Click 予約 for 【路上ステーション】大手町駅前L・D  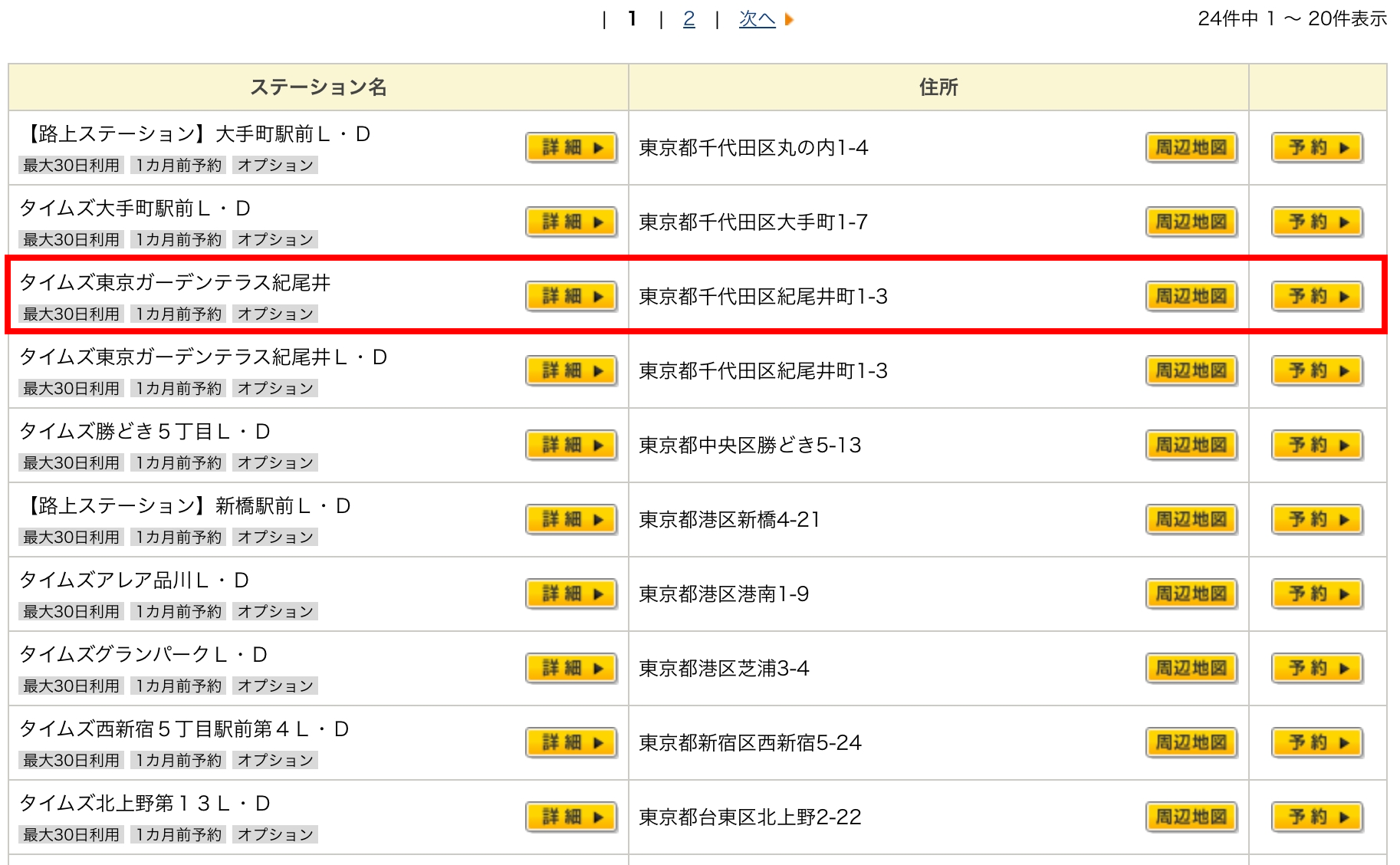tap(1317, 147)
